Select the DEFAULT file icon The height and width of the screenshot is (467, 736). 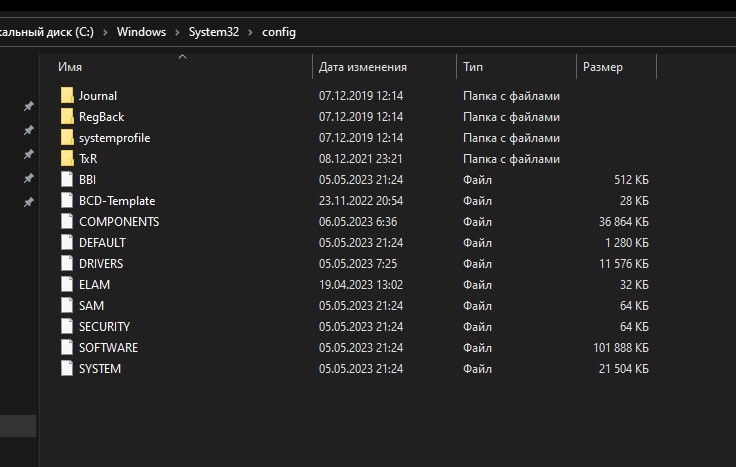[67, 242]
